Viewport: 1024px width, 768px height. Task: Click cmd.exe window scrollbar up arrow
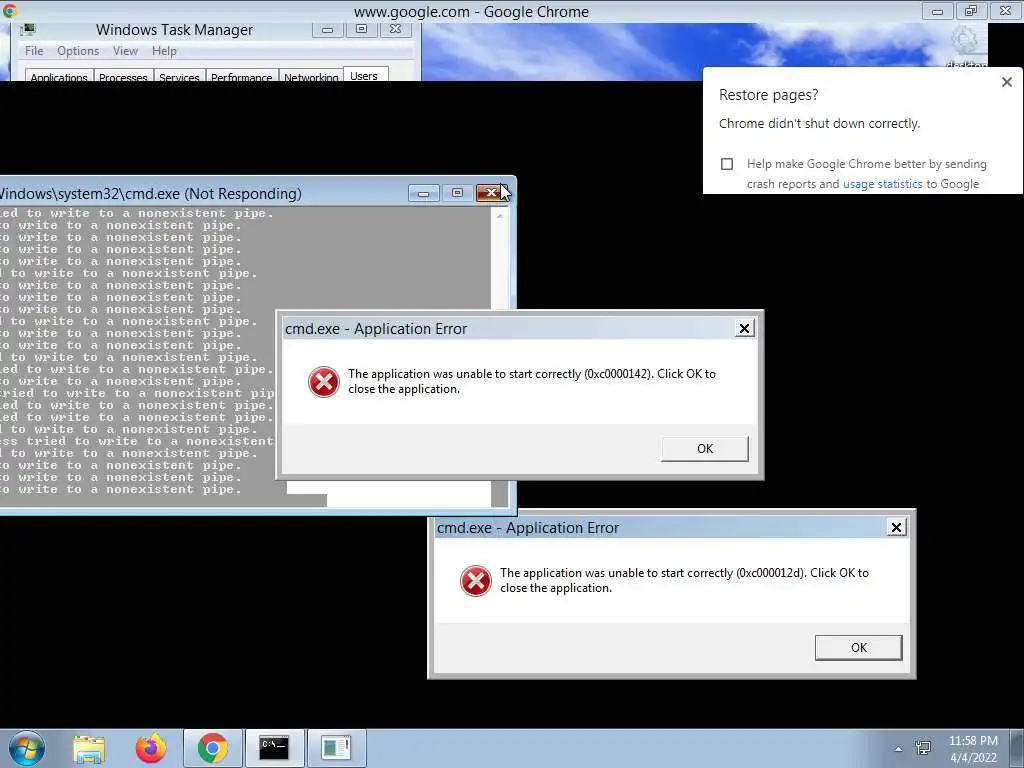(x=500, y=215)
